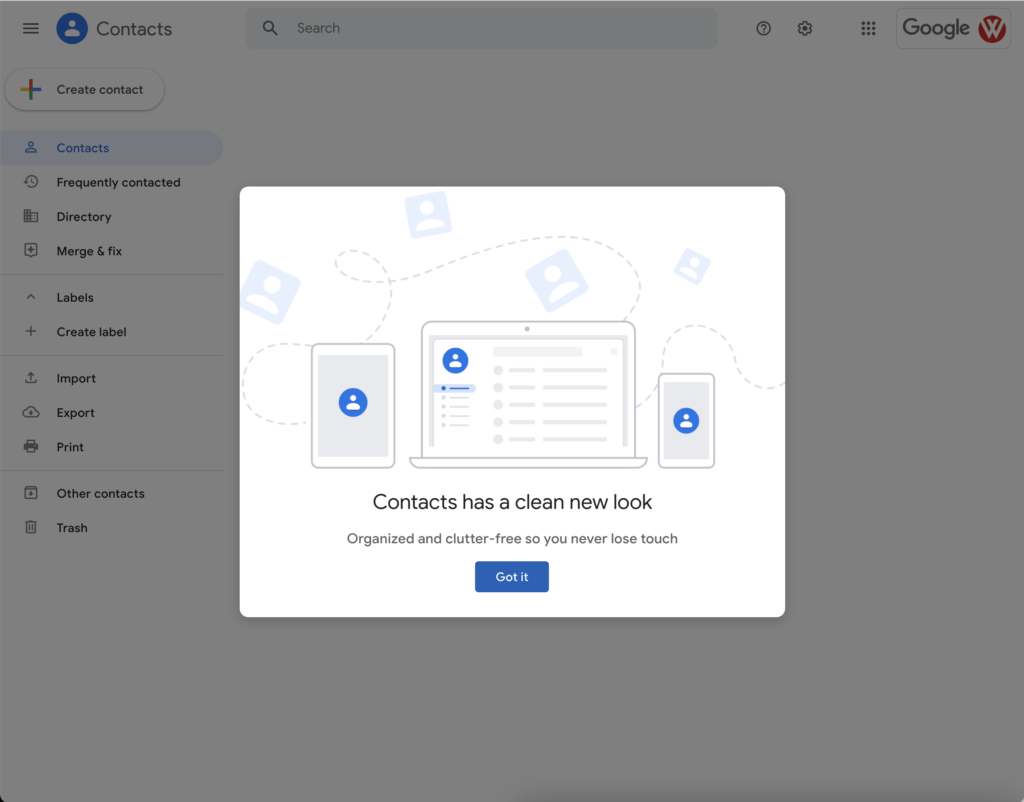1024x802 pixels.
Task: Click the building icon beside Directory
Action: tap(31, 216)
